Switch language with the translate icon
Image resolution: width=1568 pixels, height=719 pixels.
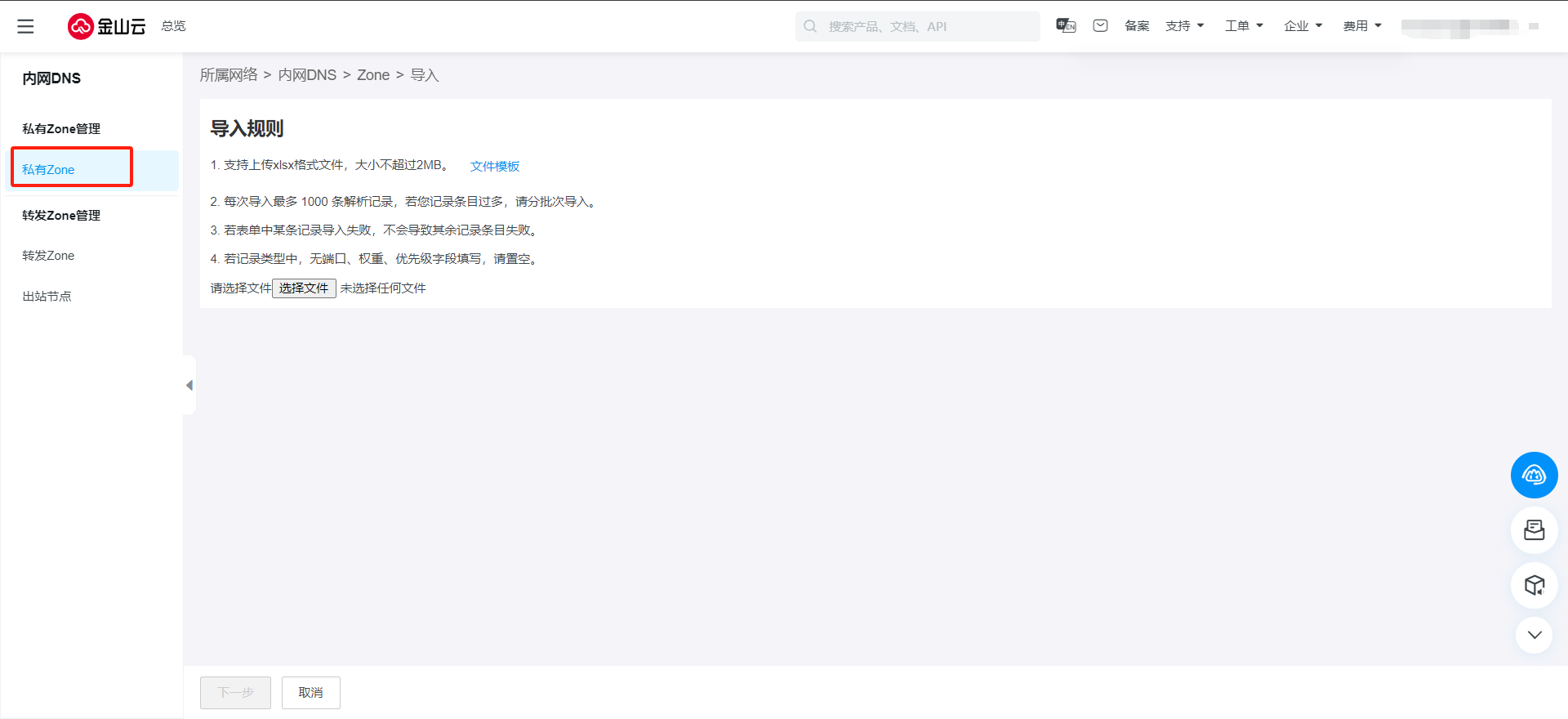1066,26
